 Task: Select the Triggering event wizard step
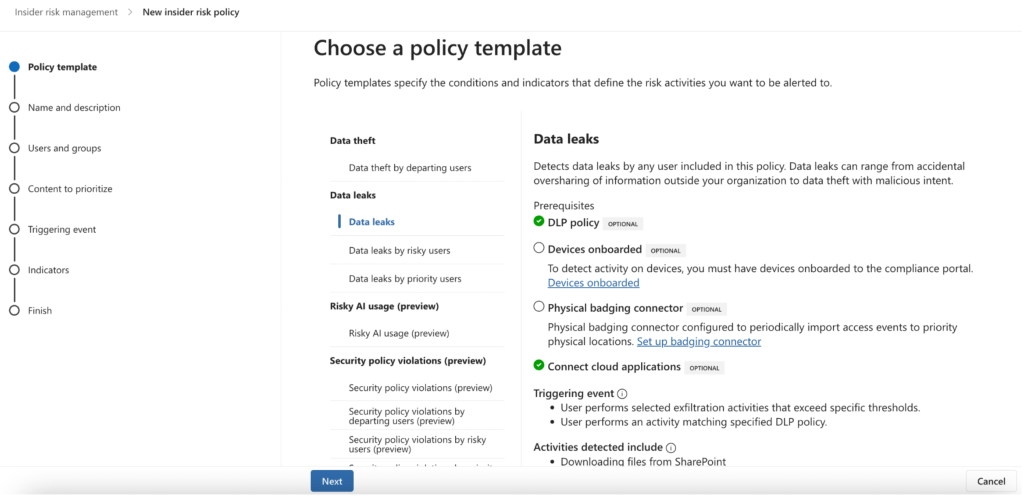pyautogui.click(x=62, y=229)
